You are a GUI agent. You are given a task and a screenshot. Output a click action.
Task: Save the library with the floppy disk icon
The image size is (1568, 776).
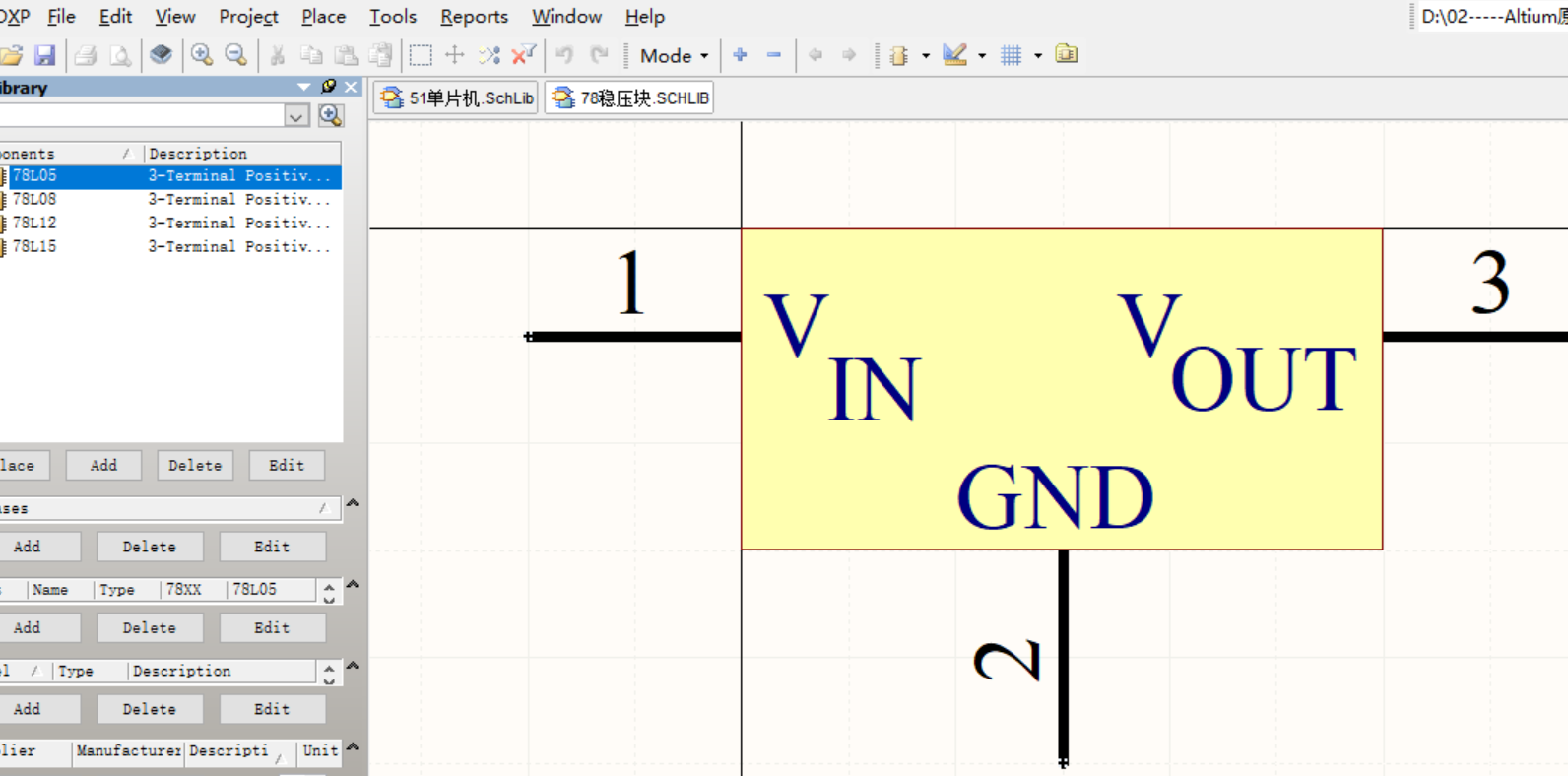[44, 55]
